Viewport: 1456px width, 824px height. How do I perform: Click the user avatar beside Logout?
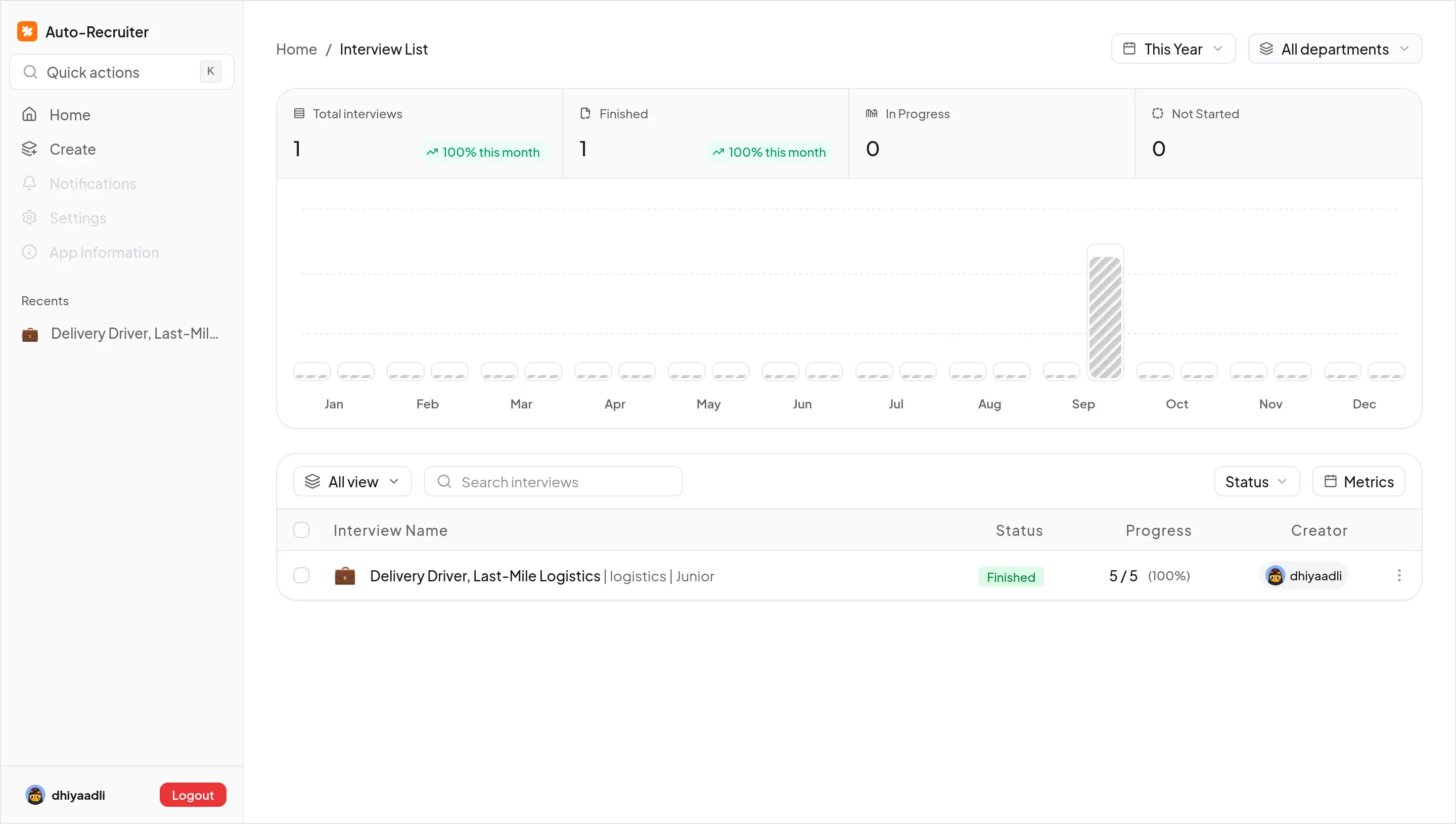pos(35,795)
